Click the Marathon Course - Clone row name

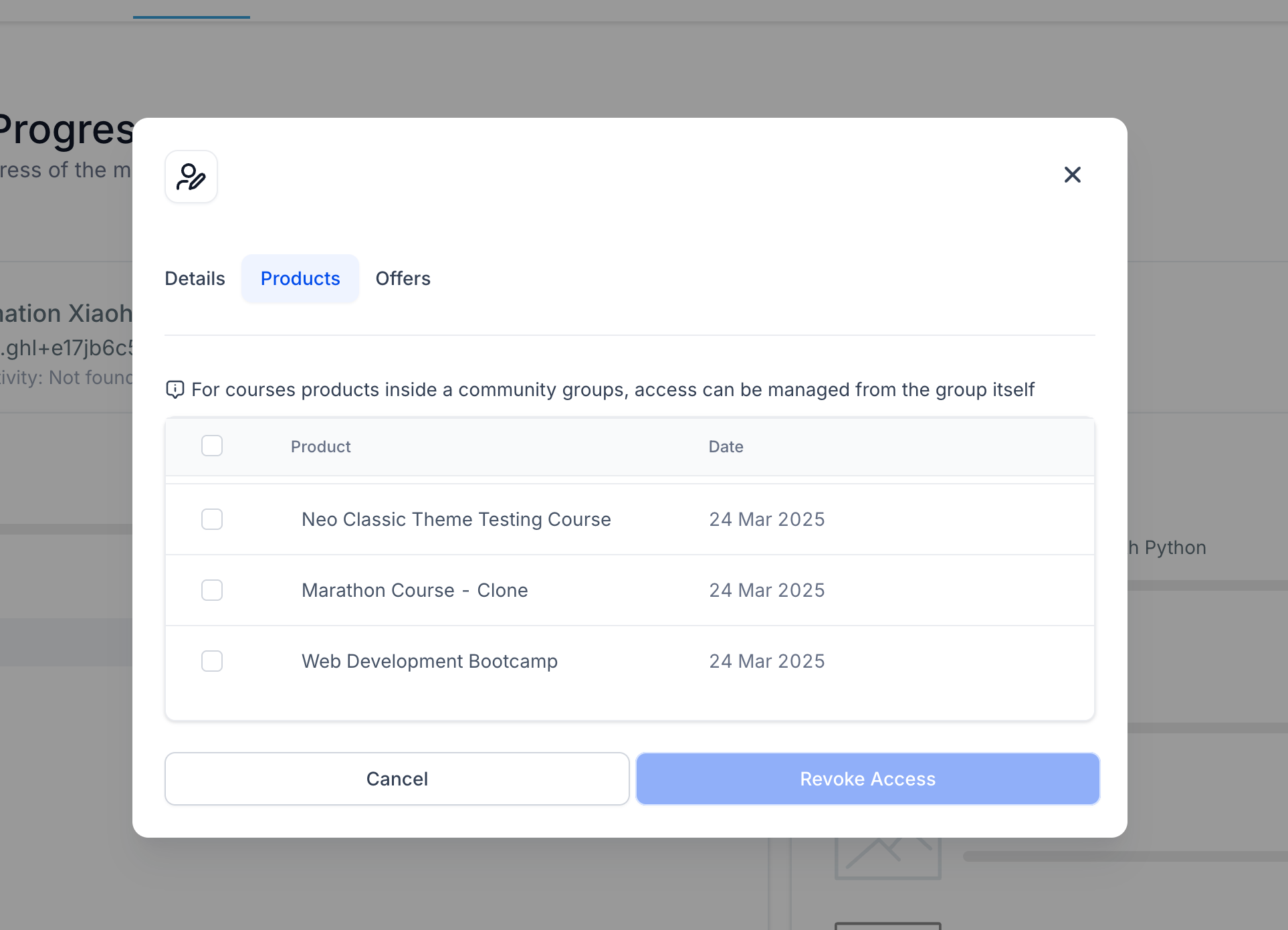(x=415, y=590)
